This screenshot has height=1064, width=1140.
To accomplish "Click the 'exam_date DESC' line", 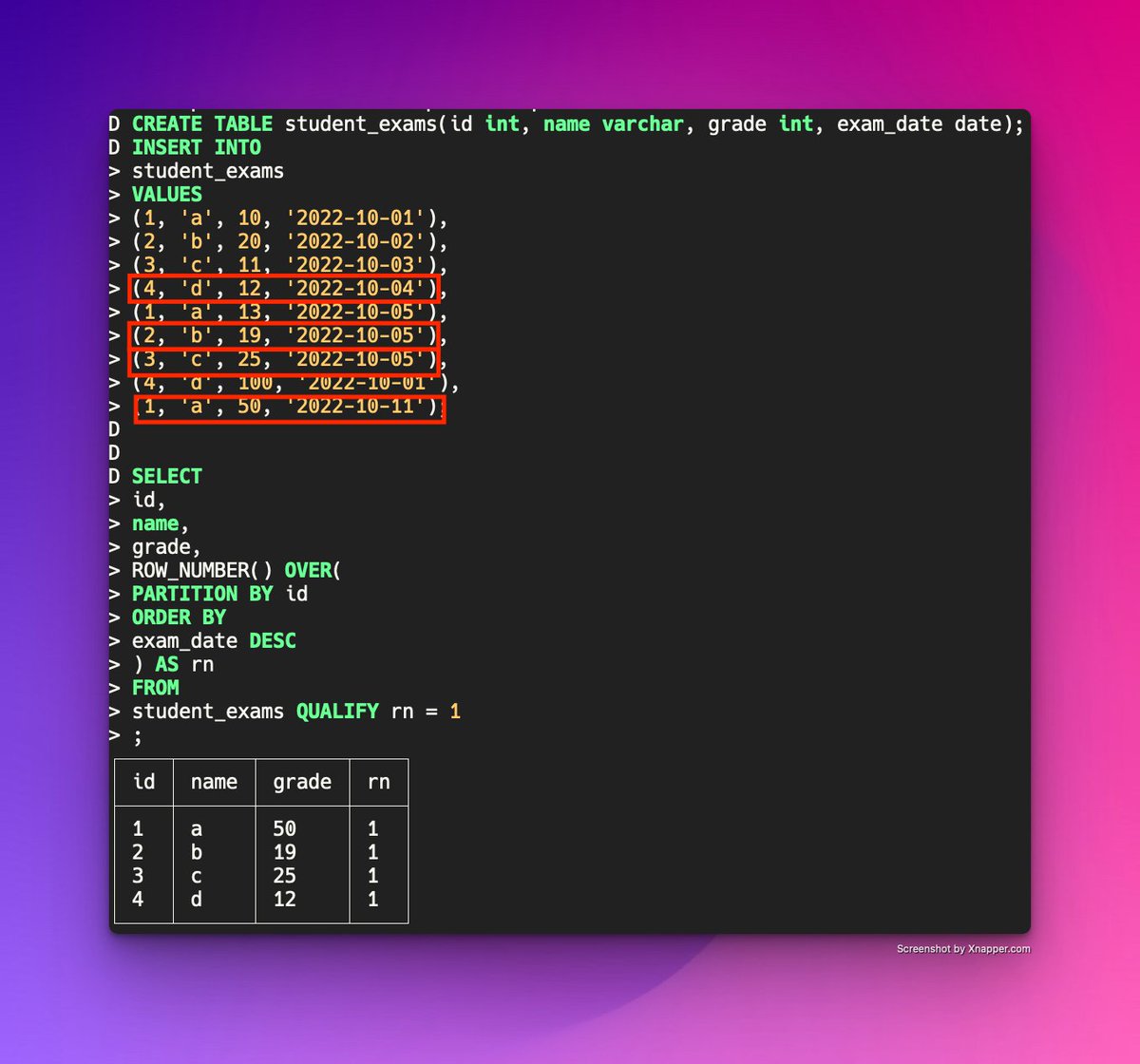I will pos(214,641).
